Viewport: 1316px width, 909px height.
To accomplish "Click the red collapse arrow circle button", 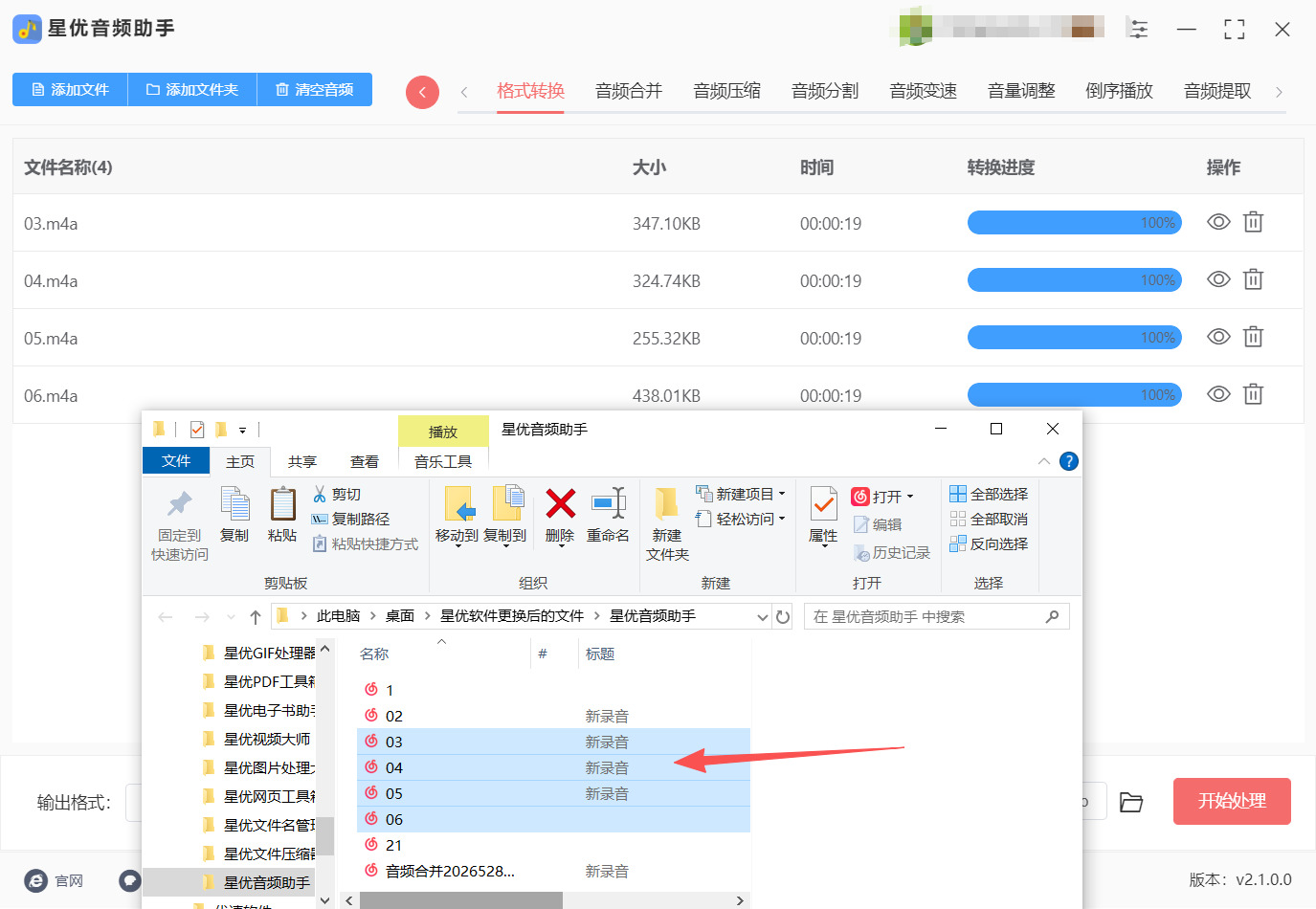I will (x=422, y=92).
